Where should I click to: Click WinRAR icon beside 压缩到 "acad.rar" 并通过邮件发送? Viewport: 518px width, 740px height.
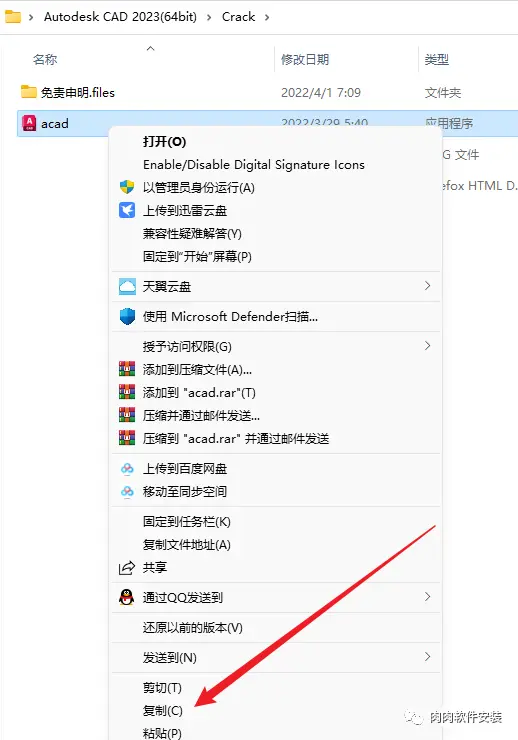127,438
